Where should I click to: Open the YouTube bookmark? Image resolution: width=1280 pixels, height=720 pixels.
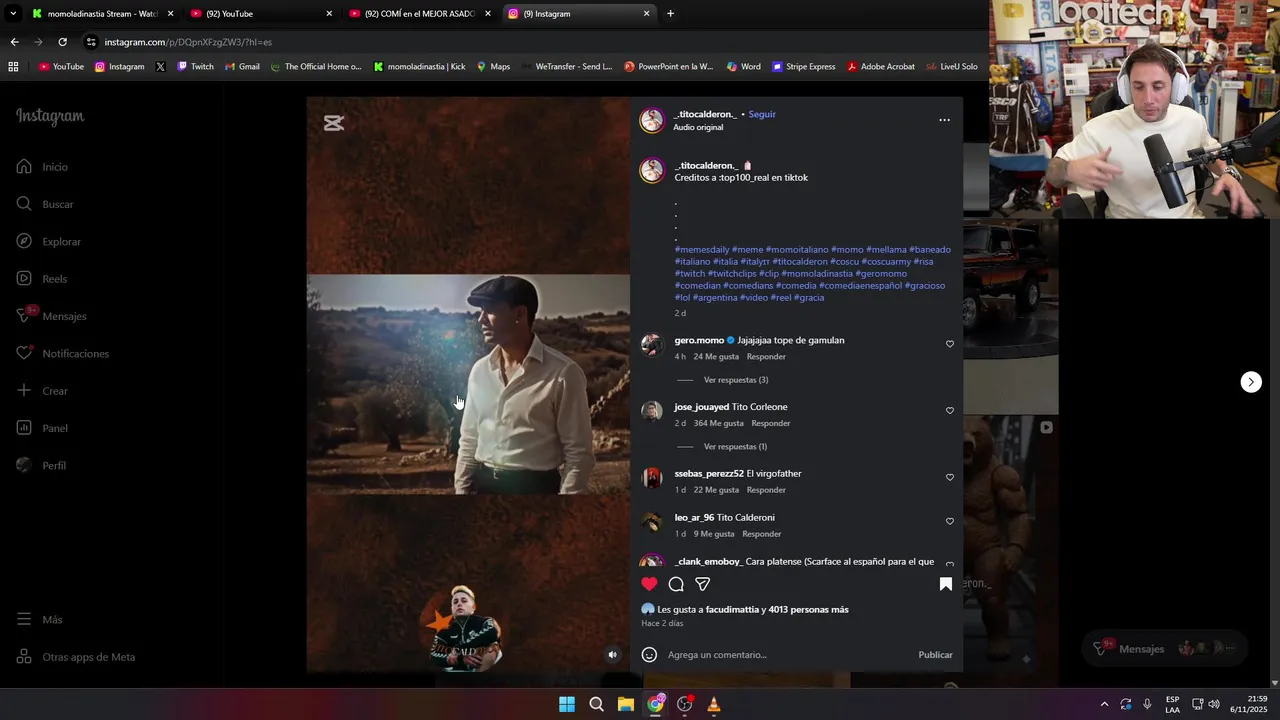click(61, 67)
